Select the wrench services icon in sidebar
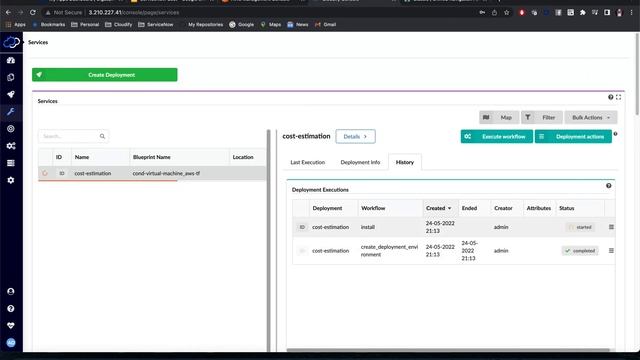Screen dimensions: 640x360 tap(11, 111)
